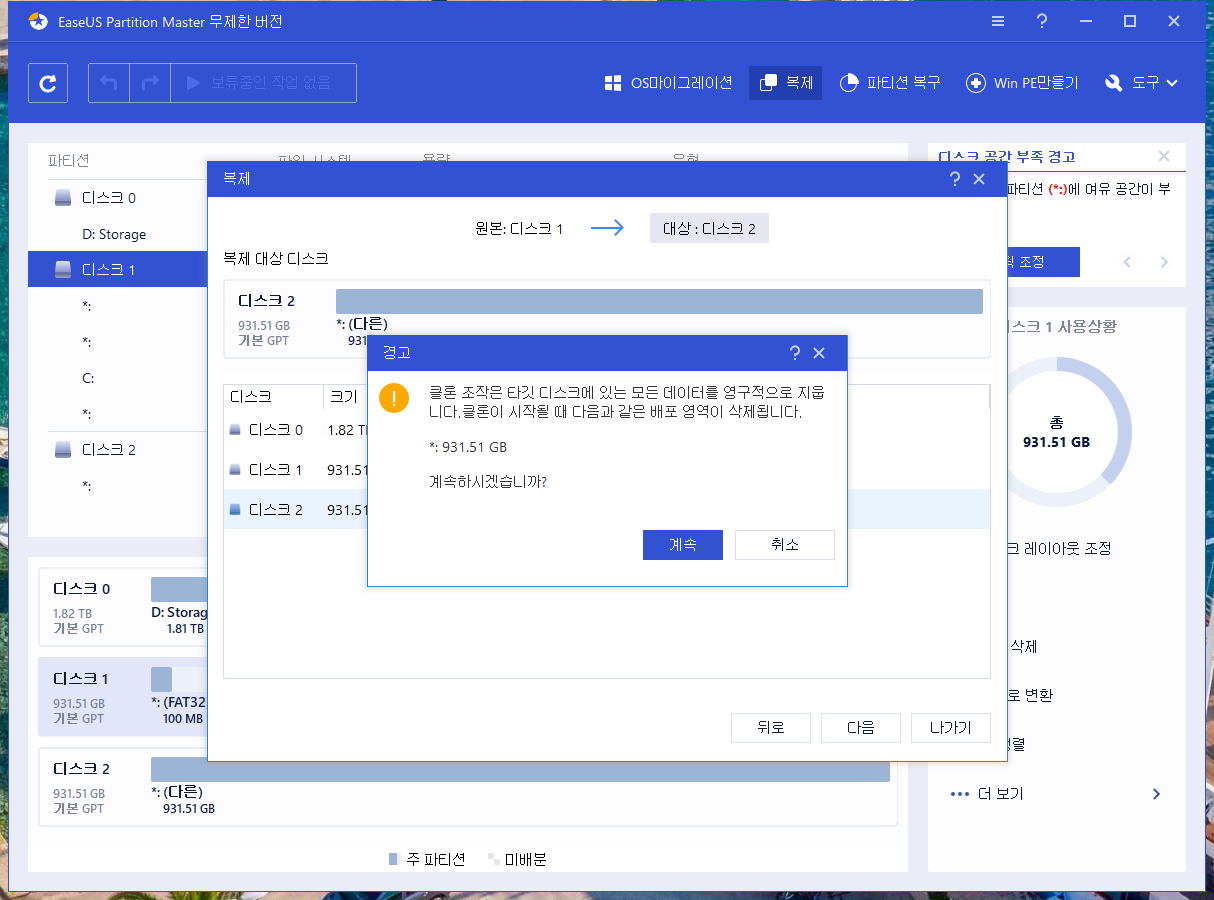Go to previous warning with left chevron
This screenshot has height=900, width=1214.
pyautogui.click(x=1127, y=262)
